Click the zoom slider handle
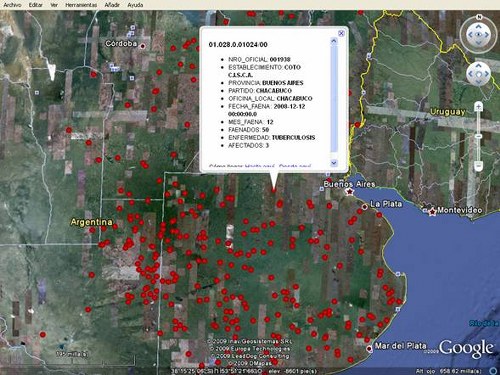500x375 pixels. (479, 136)
